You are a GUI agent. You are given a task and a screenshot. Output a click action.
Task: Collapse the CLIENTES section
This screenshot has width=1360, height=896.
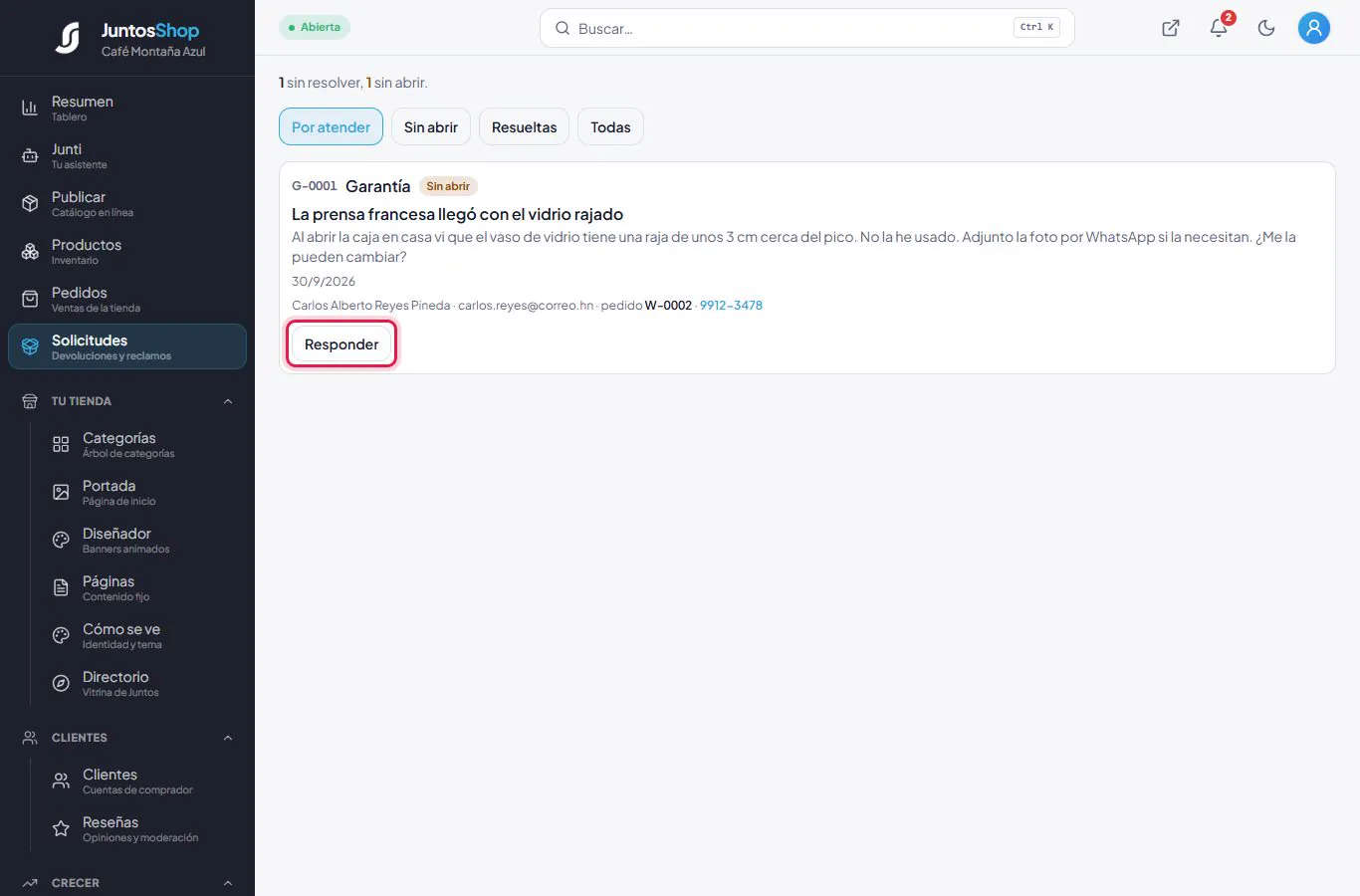tap(228, 738)
